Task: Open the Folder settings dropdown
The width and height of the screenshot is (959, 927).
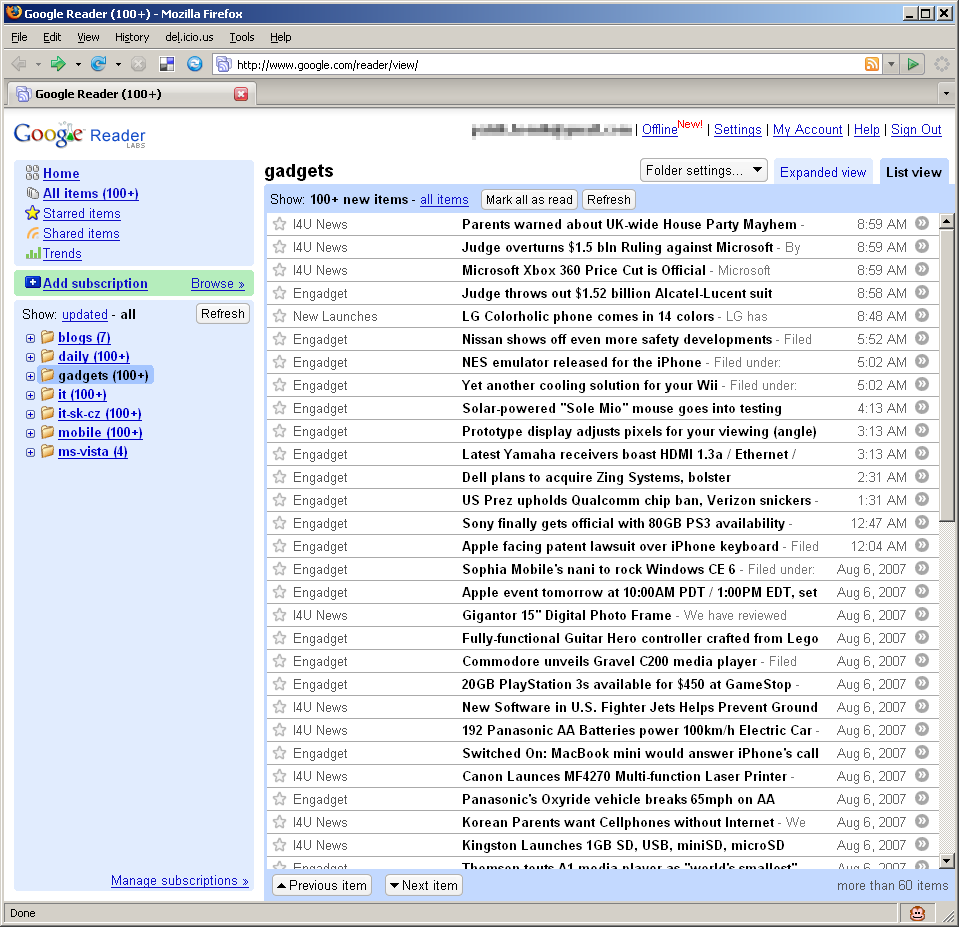Action: (x=703, y=171)
